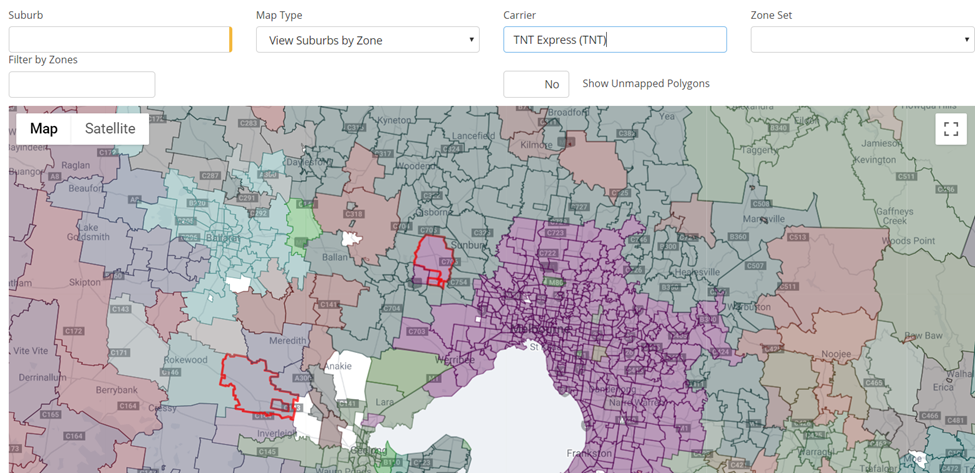Click the Kyneton label on map
This screenshot has width=975, height=473.
click(394, 119)
